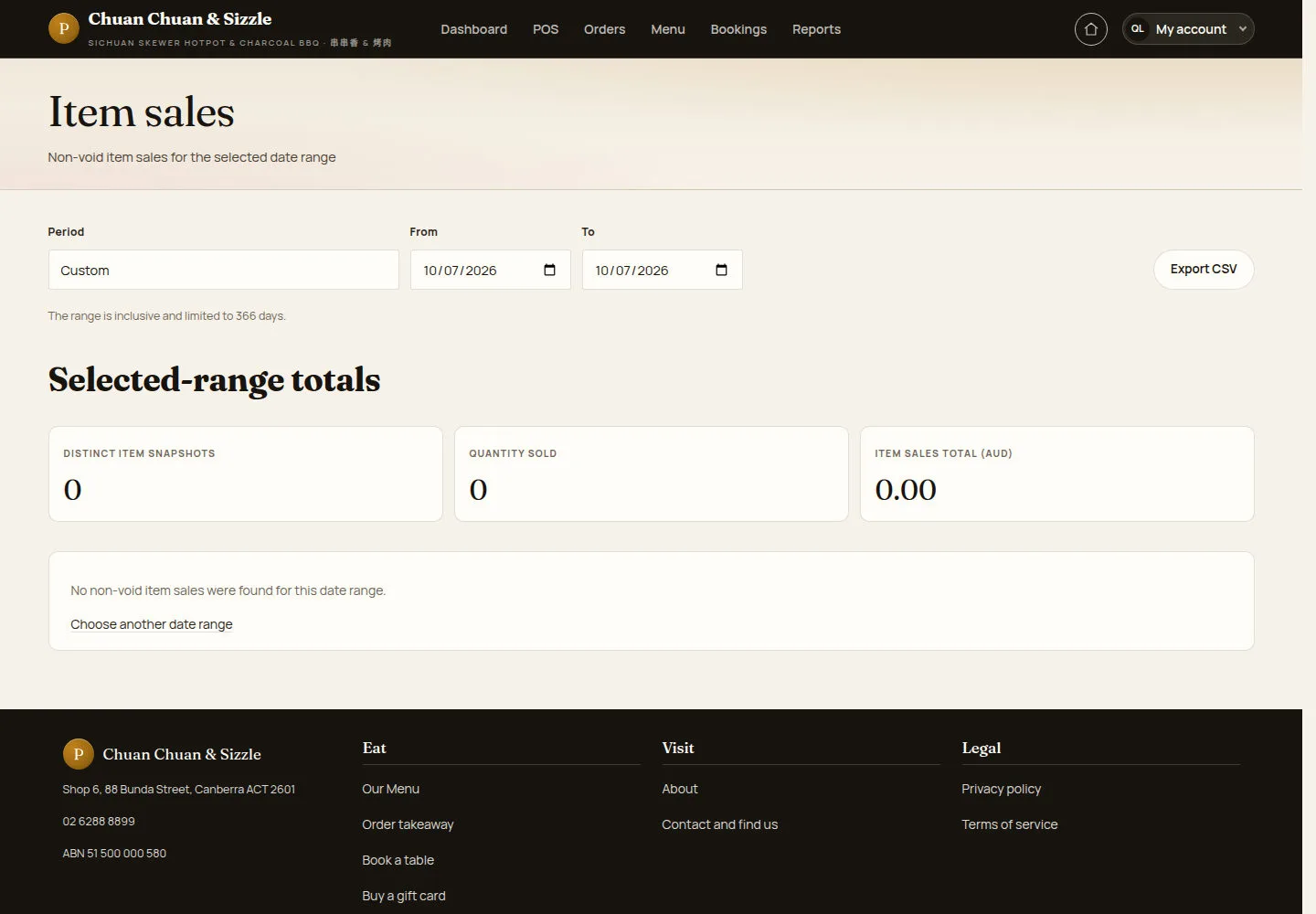Open the Privacy policy link
The height and width of the screenshot is (914, 1316).
[x=1001, y=789]
